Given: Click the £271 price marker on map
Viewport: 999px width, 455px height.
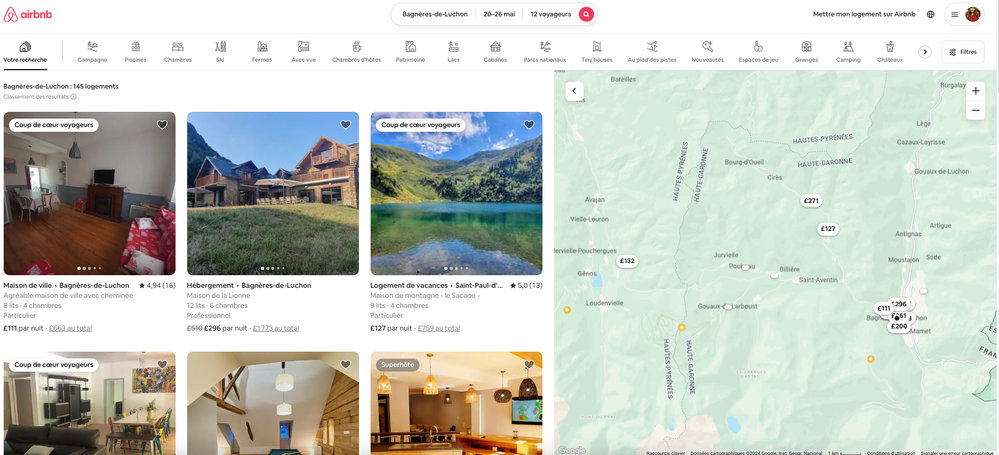Looking at the screenshot, I should tap(811, 201).
